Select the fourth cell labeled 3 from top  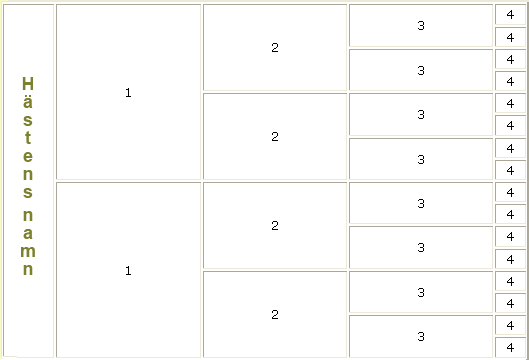point(421,159)
